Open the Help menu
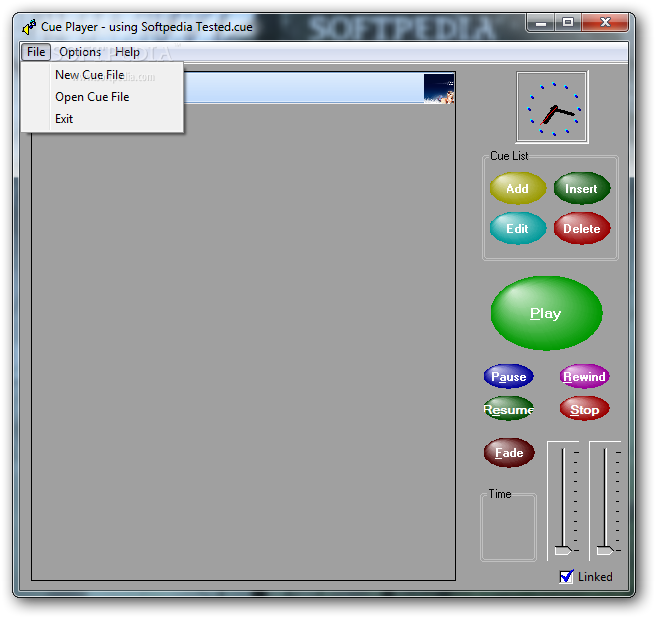Screen dimensions: 656x618 (127, 52)
